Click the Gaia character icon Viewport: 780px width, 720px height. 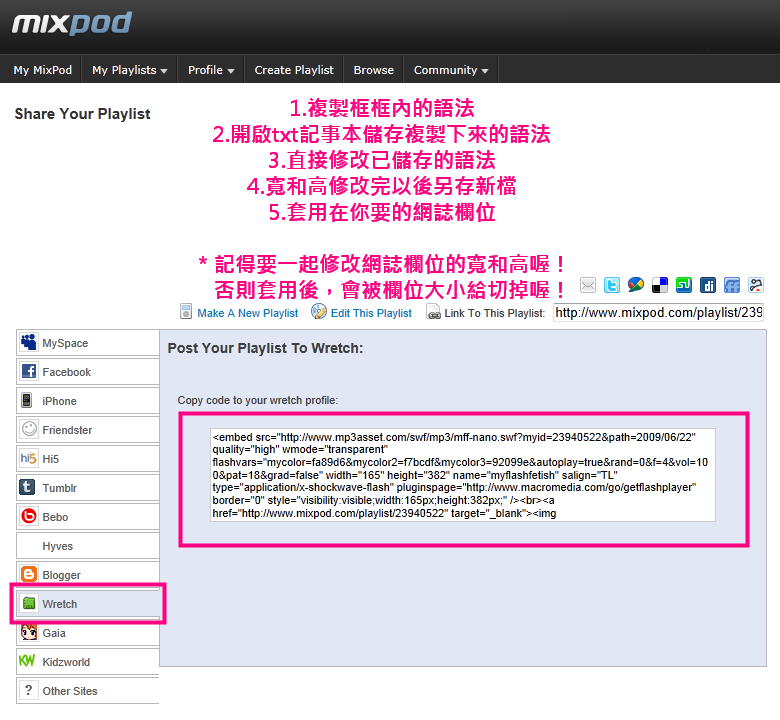pos(29,632)
